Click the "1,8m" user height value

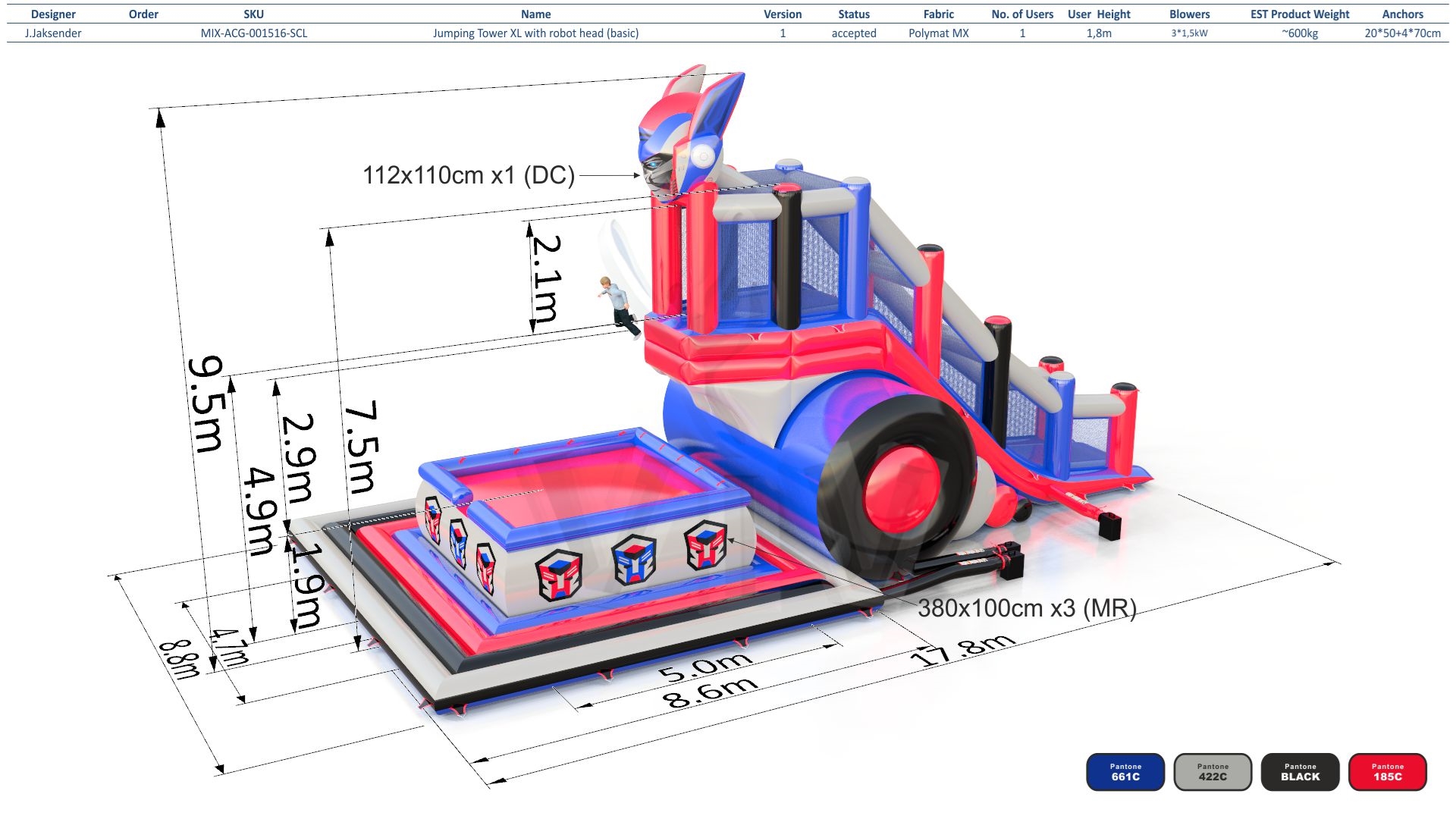pos(1099,33)
